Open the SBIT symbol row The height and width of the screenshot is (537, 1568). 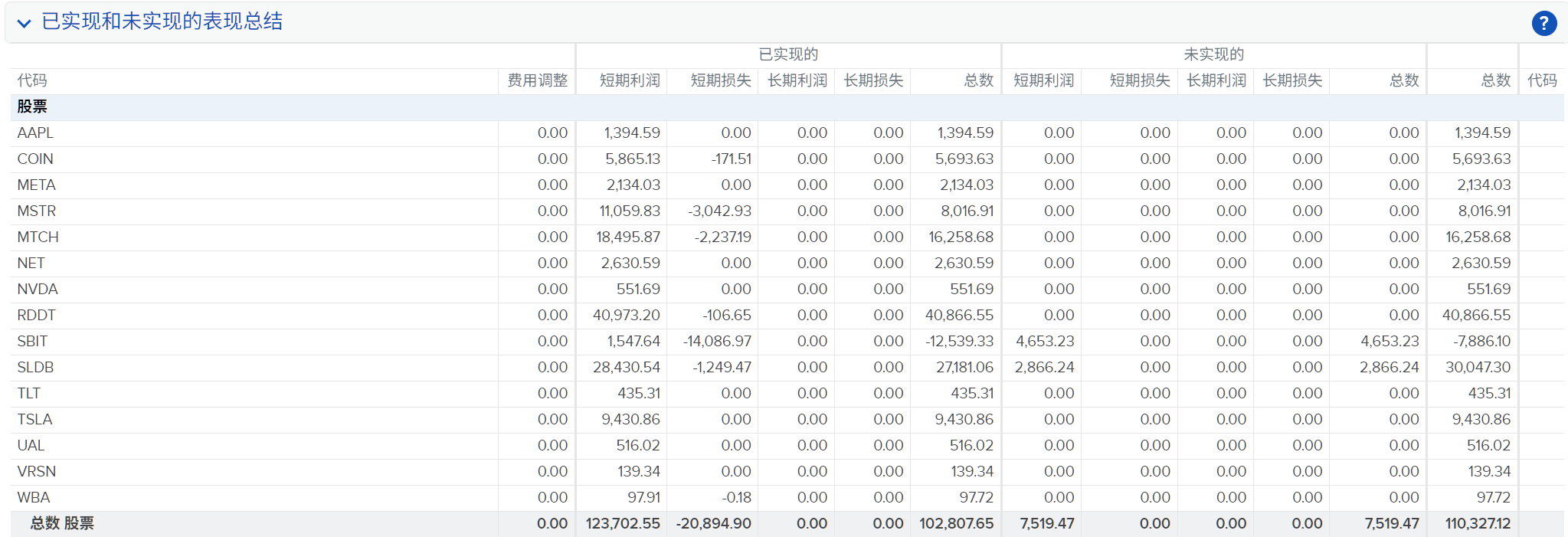[x=32, y=341]
